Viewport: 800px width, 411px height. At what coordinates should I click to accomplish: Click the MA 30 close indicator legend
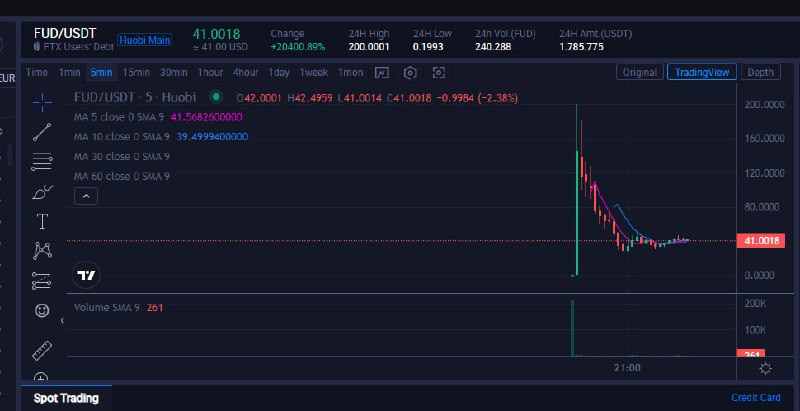(x=122, y=157)
